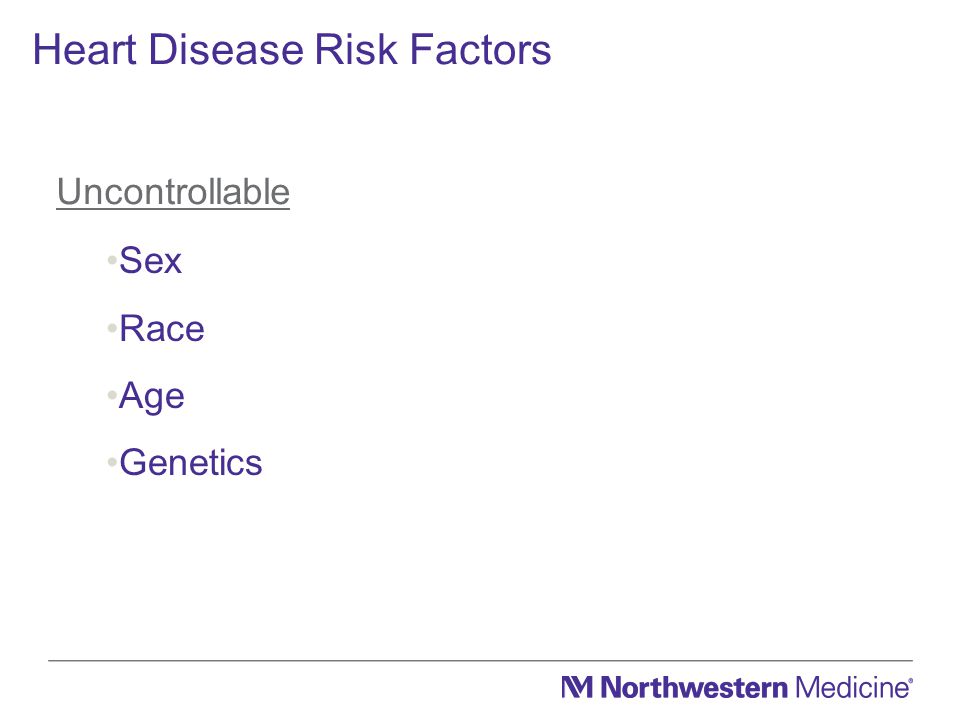The image size is (960, 720).
Task: Click the bullet dot before Race
Action: pyautogui.click(x=112, y=328)
